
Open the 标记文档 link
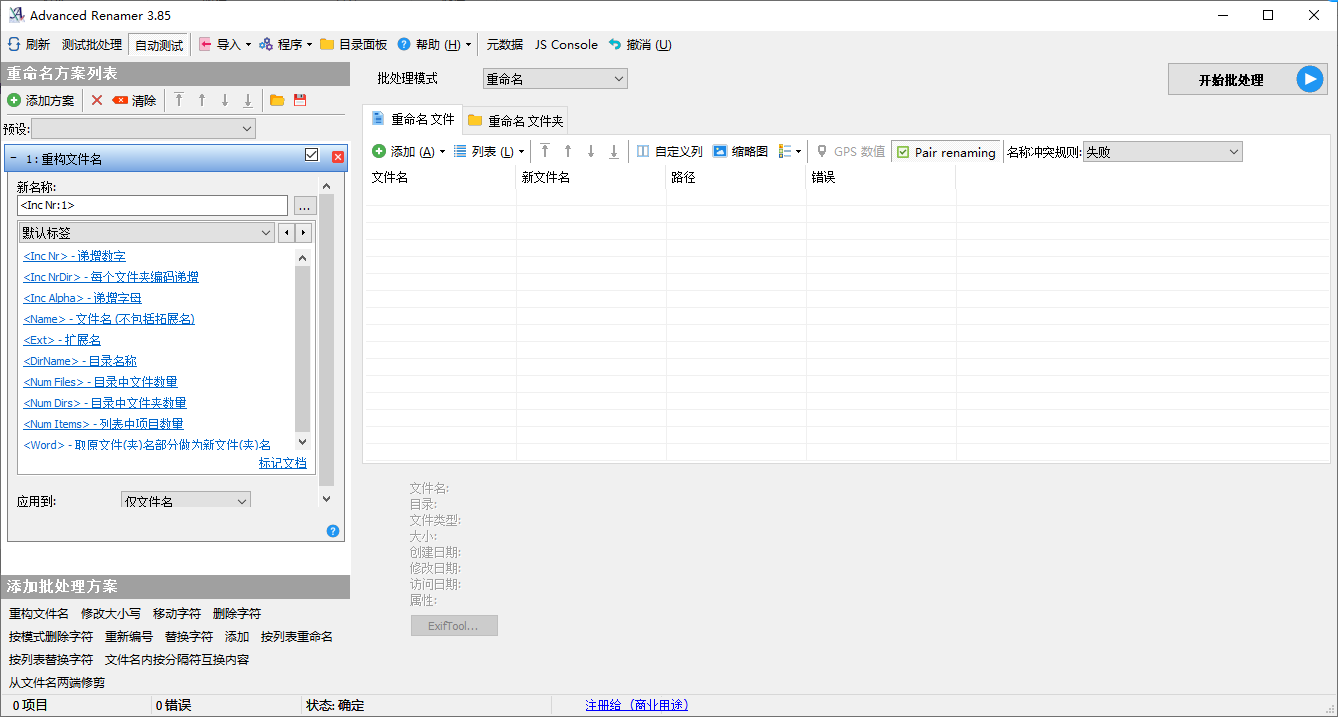(283, 463)
